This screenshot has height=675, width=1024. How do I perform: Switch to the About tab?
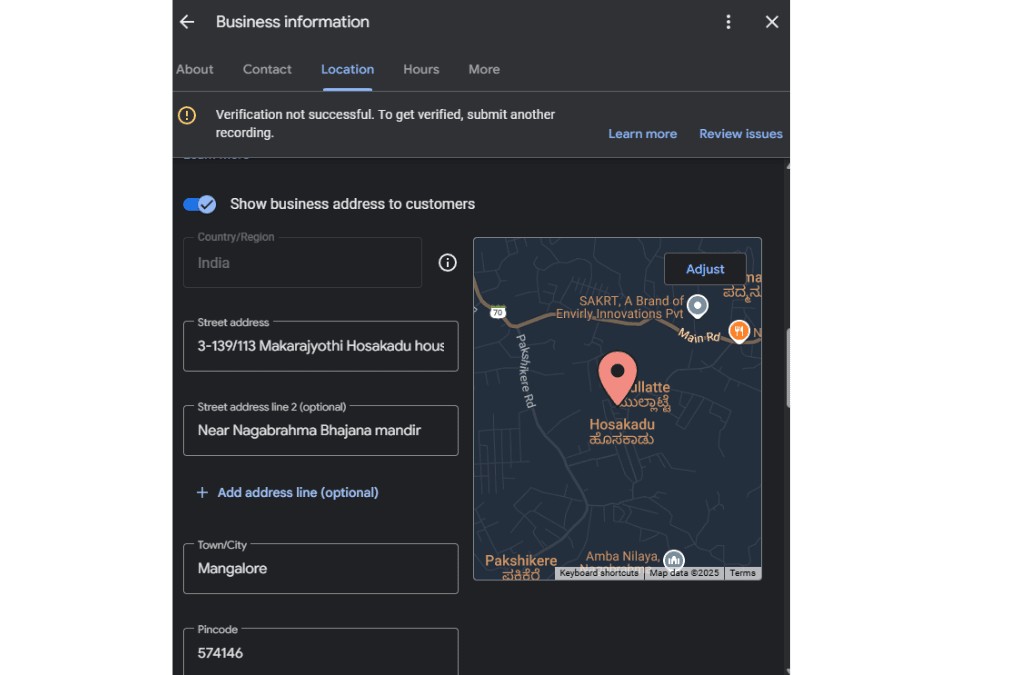click(x=194, y=69)
